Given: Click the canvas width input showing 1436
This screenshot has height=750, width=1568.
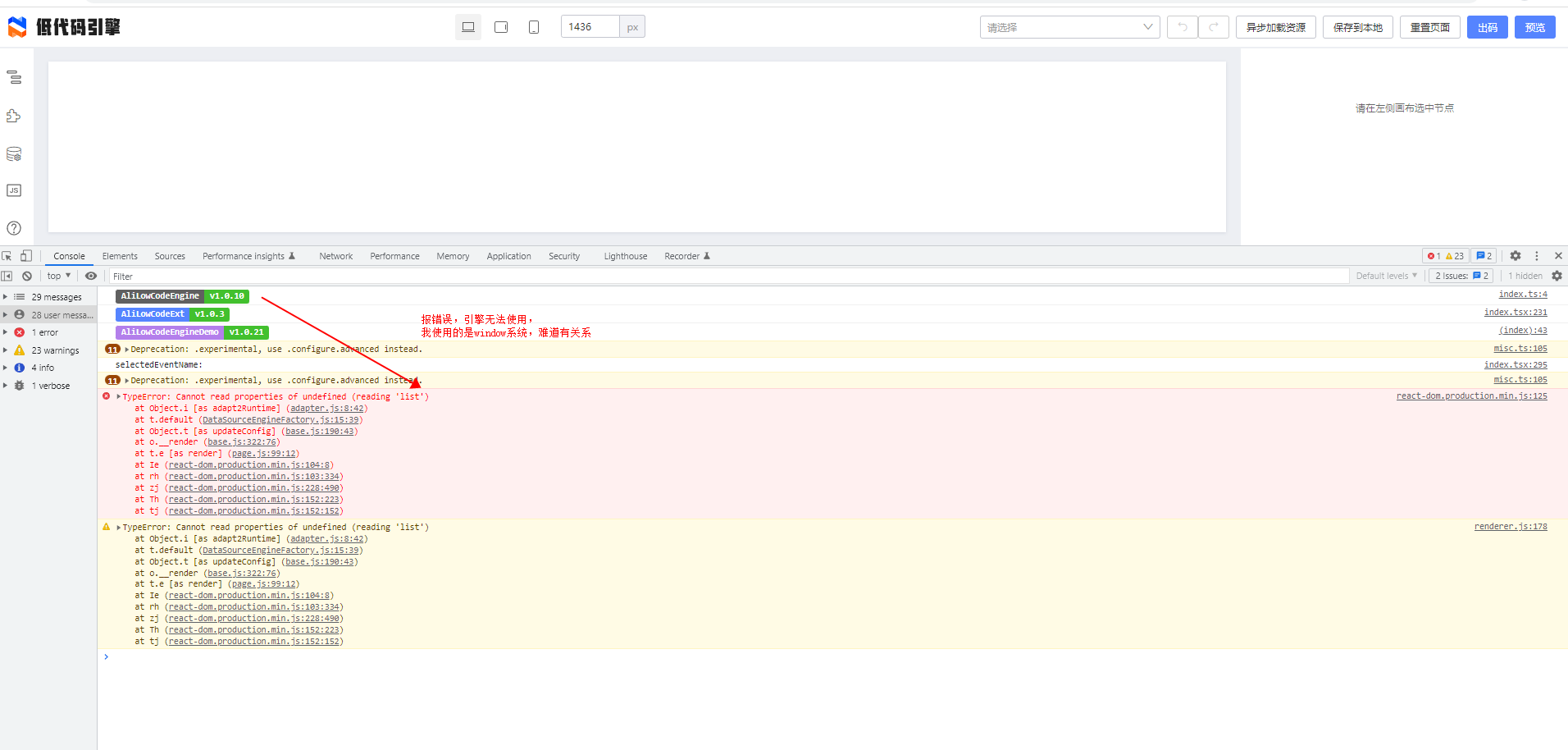Looking at the screenshot, I should click(590, 27).
